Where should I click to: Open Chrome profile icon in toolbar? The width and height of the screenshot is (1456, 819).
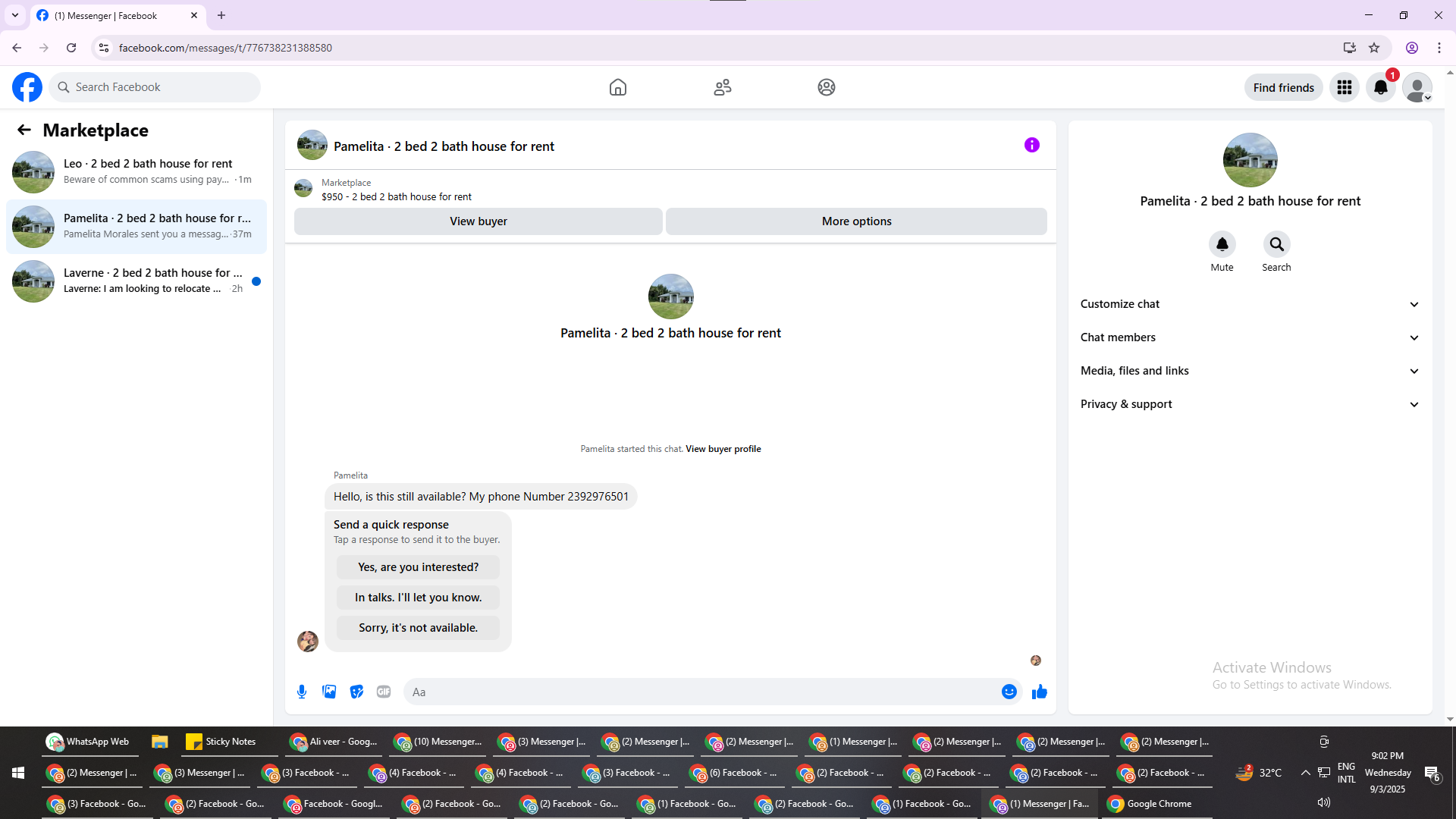(1412, 48)
